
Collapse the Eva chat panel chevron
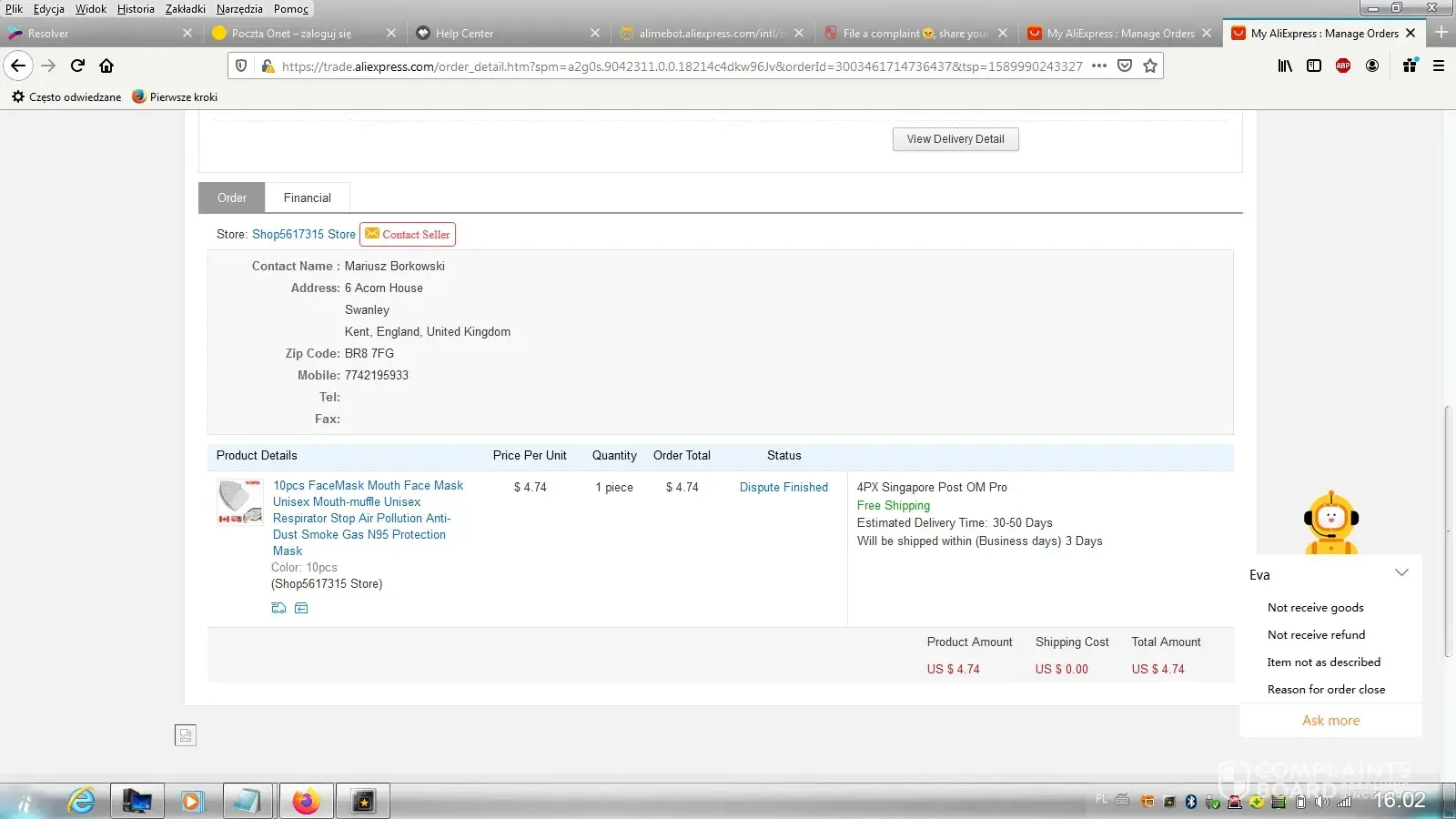pyautogui.click(x=1401, y=573)
